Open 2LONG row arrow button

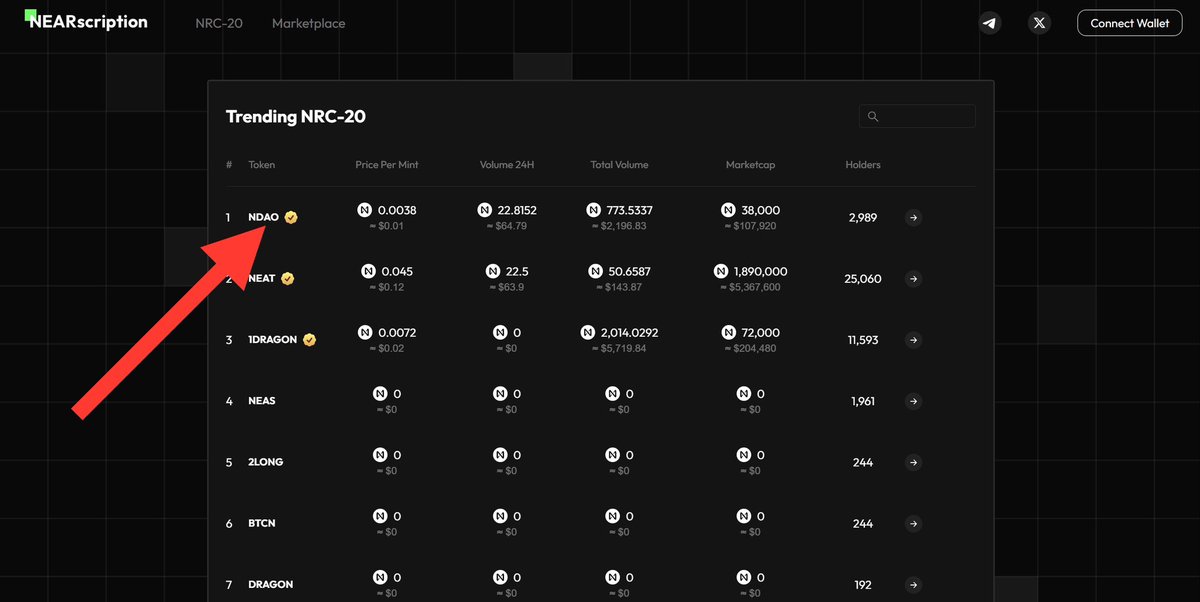coord(913,463)
